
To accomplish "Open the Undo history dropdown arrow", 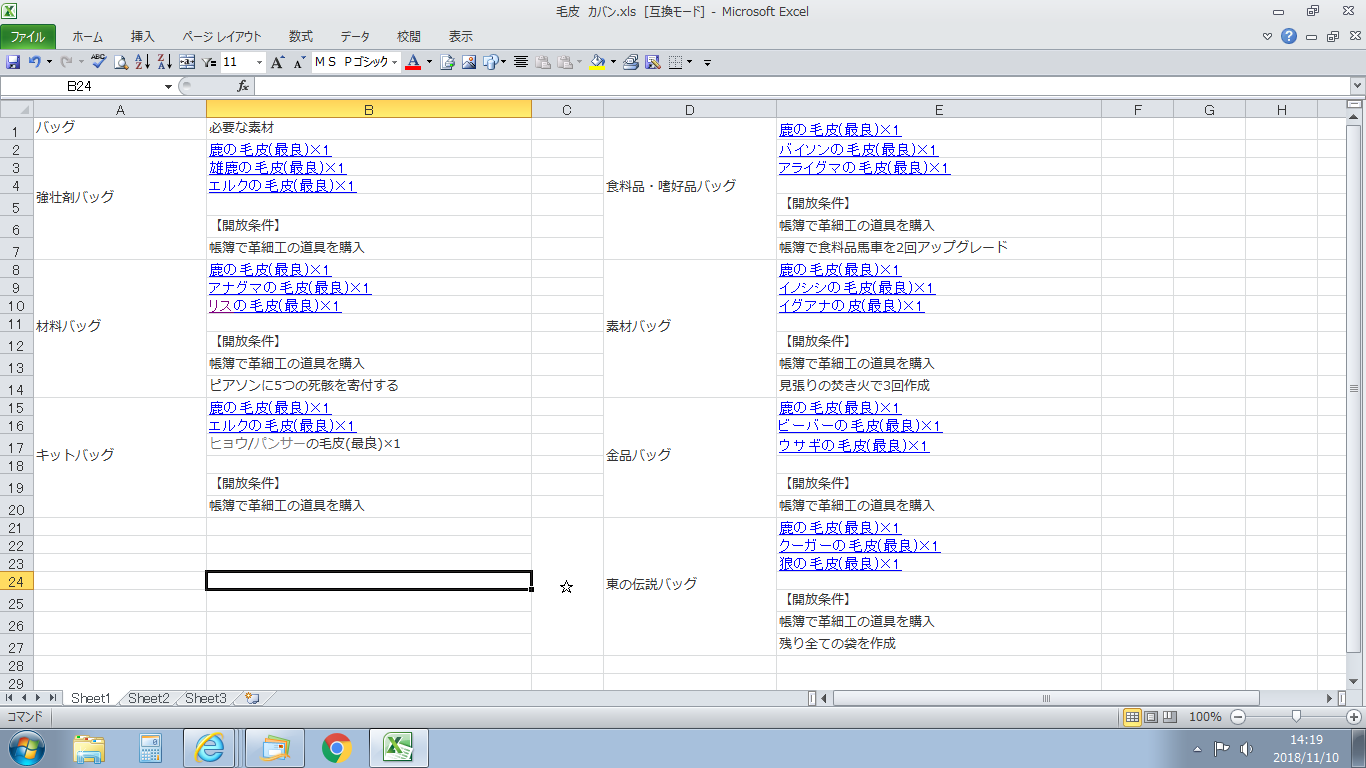I will pyautogui.click(x=49, y=62).
